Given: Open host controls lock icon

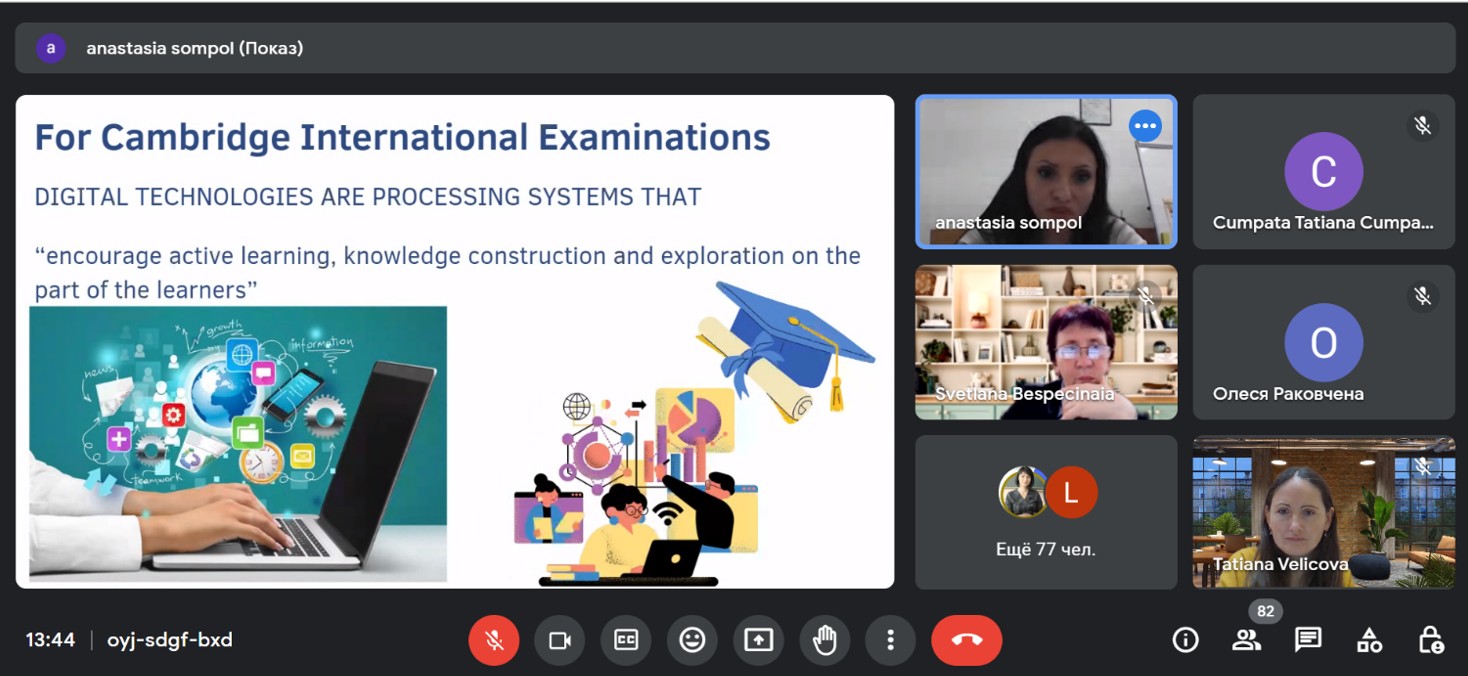Looking at the screenshot, I should pos(1431,640).
